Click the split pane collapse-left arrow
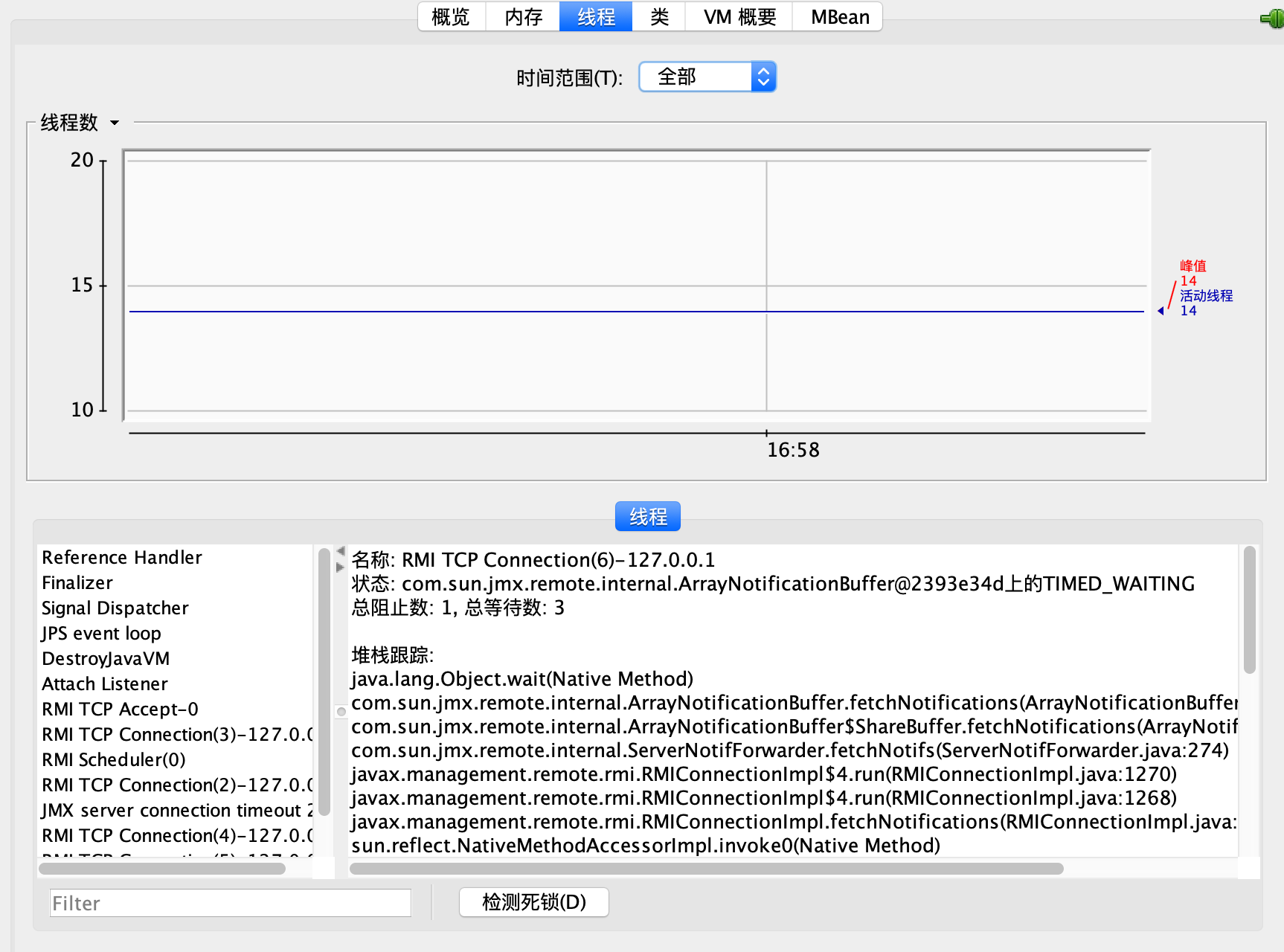Image resolution: width=1284 pixels, height=952 pixels. (341, 551)
